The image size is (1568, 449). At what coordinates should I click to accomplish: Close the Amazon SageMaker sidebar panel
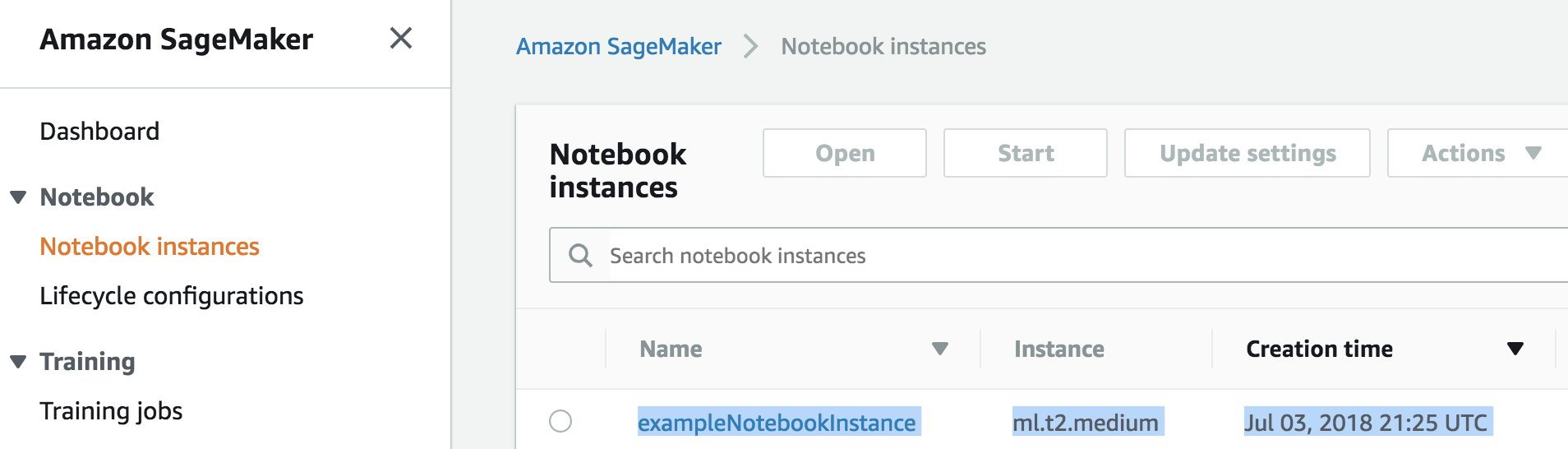[x=401, y=38]
